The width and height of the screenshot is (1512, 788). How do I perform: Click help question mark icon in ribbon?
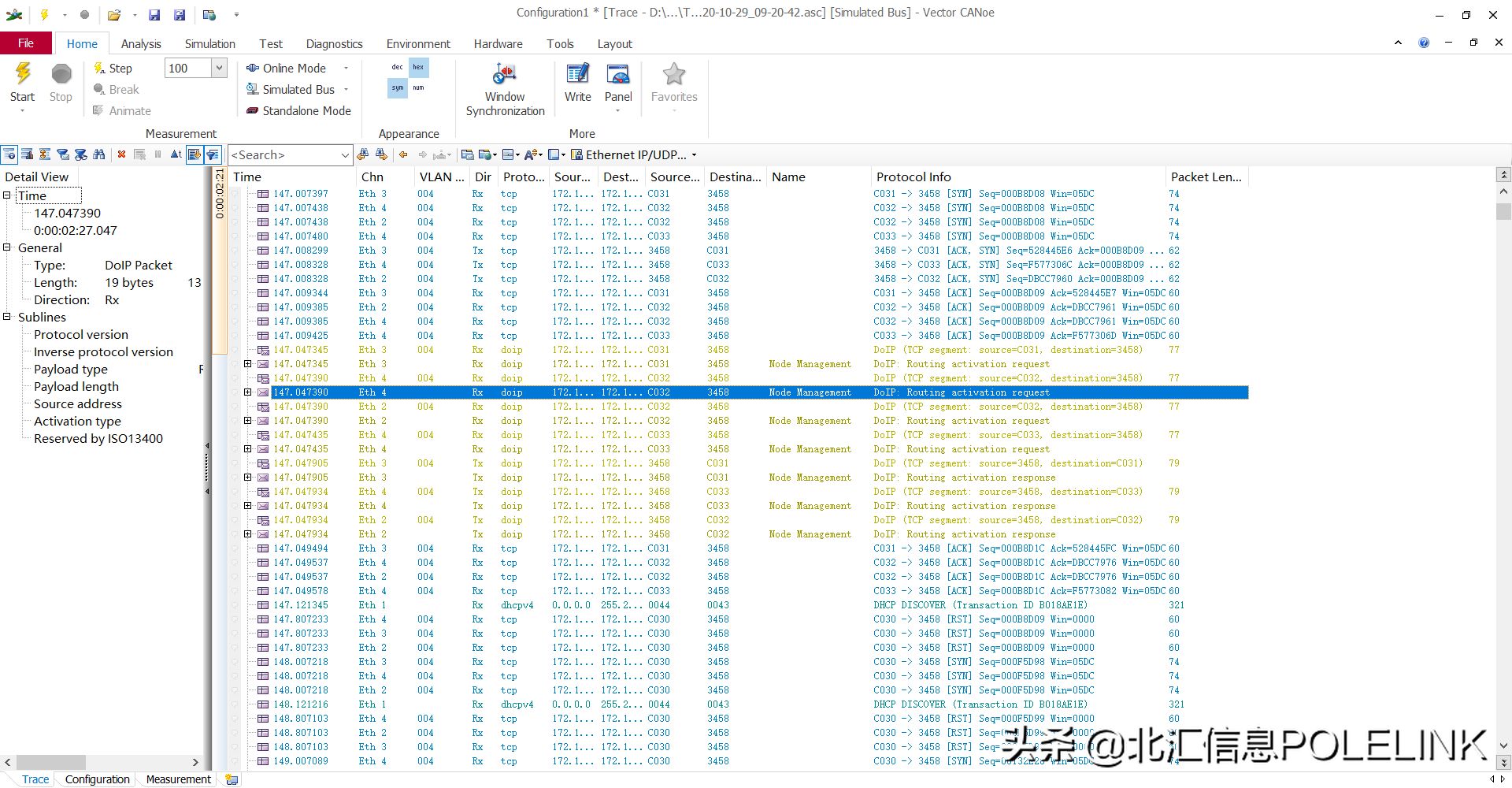1424,43
